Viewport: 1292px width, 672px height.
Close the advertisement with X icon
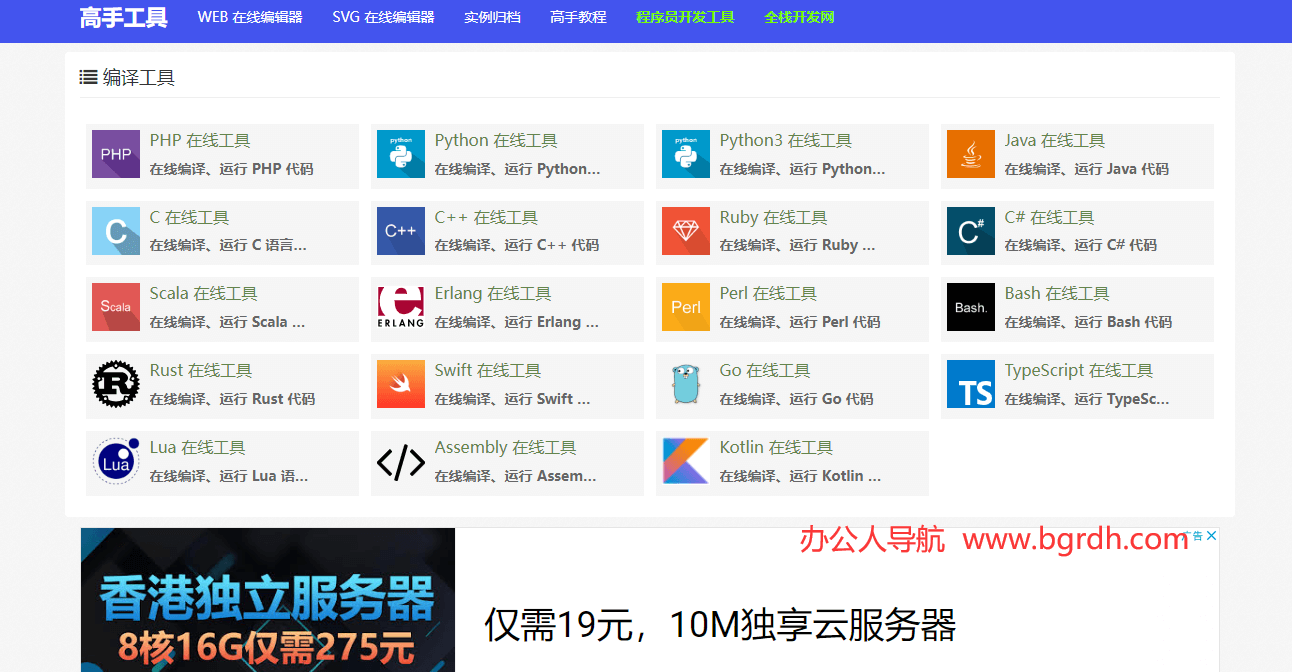tap(1211, 536)
